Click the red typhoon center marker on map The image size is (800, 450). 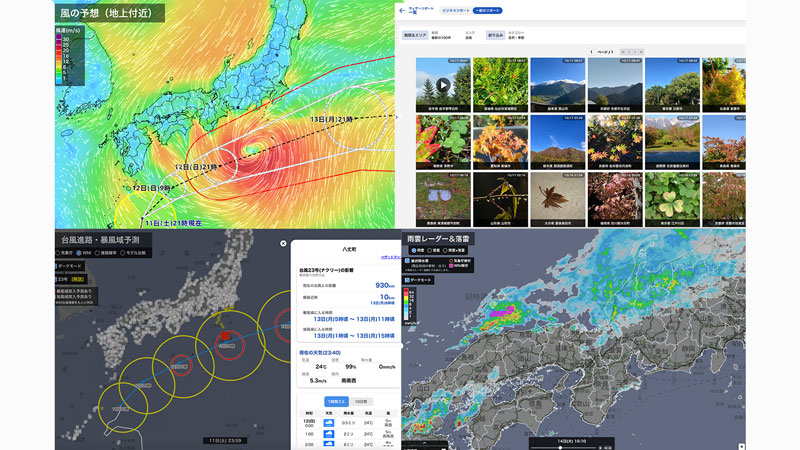pyautogui.click(x=226, y=338)
